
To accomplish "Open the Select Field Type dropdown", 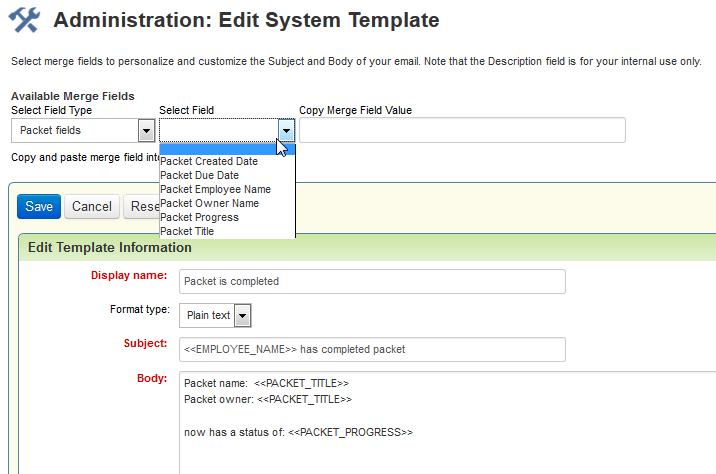I will [145, 130].
